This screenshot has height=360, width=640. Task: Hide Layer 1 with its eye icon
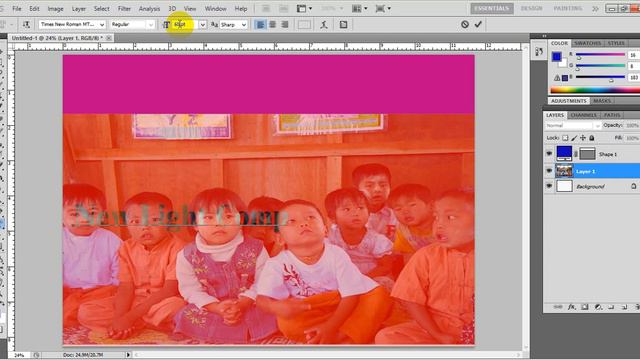pos(549,171)
